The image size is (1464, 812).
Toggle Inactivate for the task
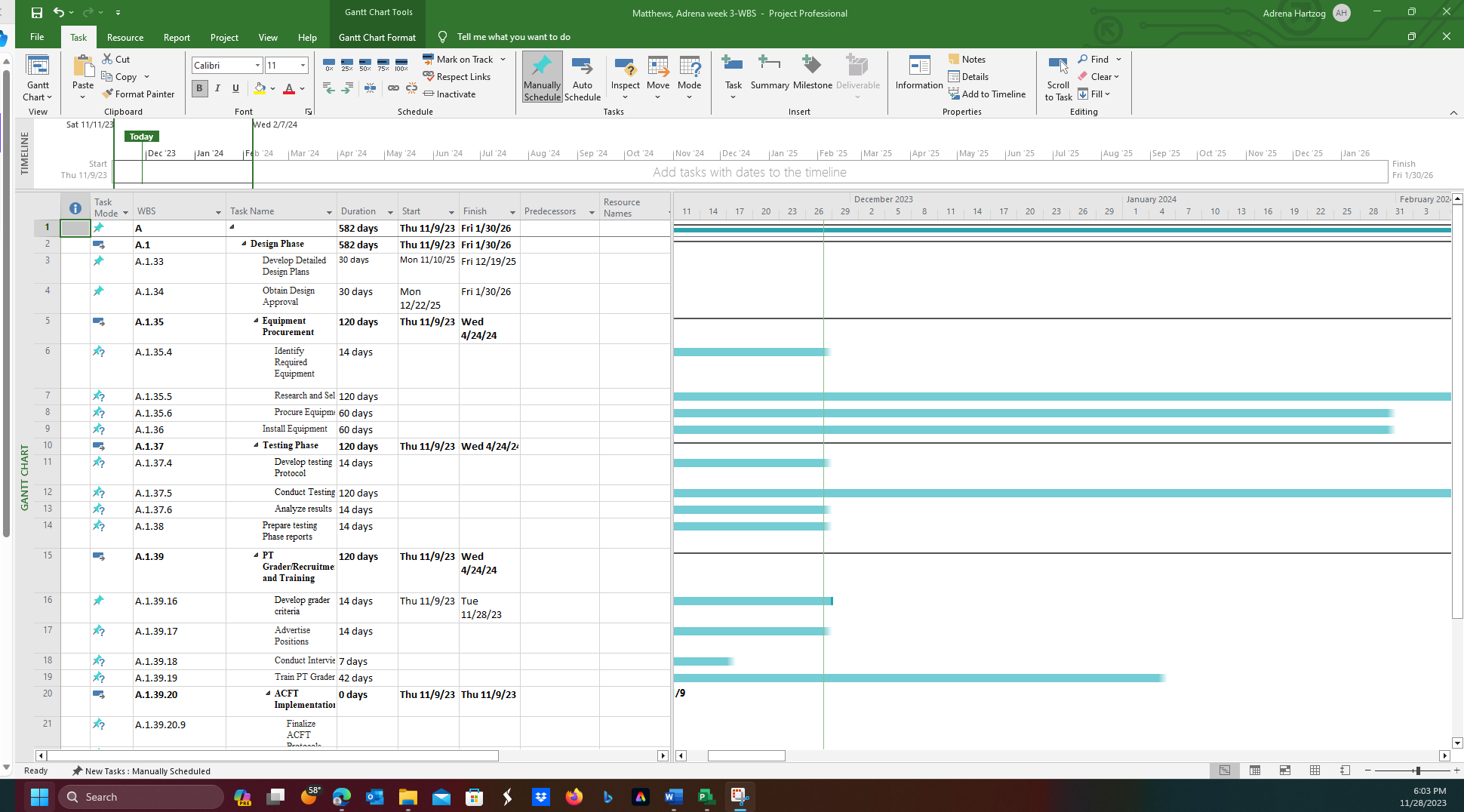tap(450, 94)
